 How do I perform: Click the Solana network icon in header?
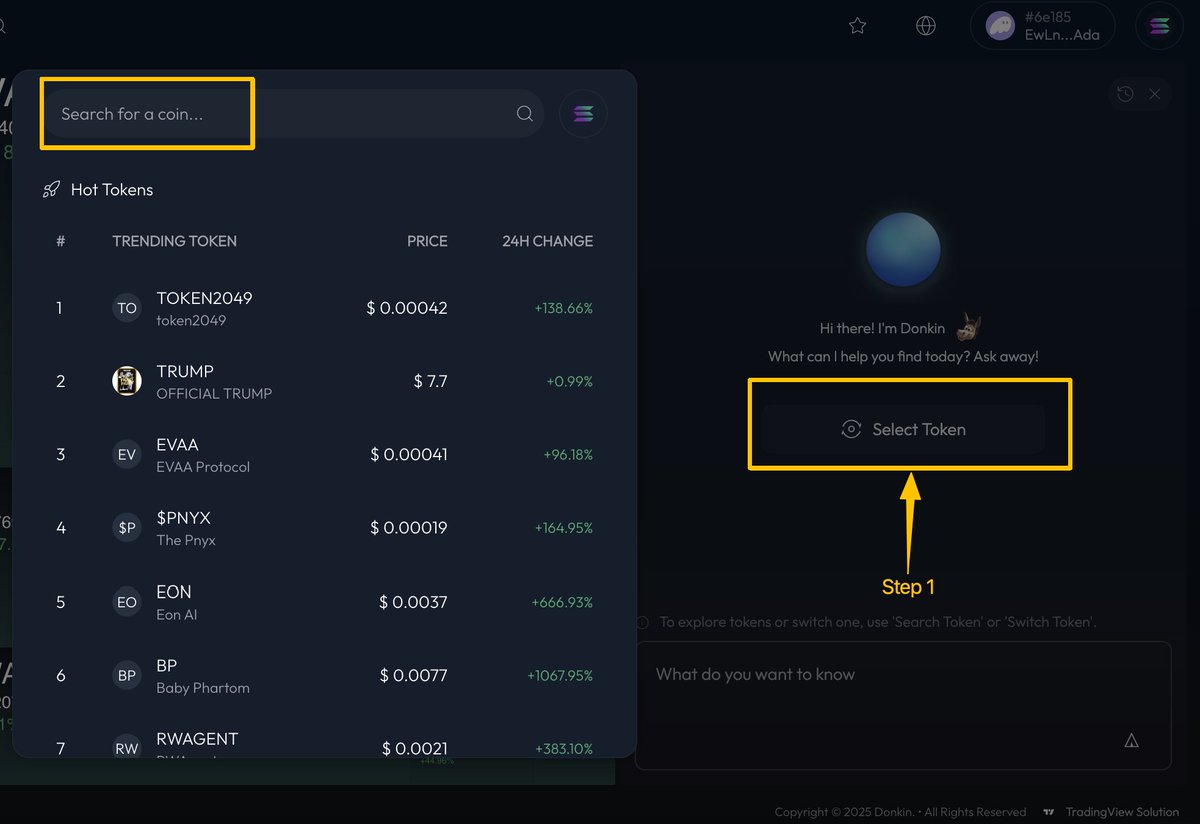1159,26
